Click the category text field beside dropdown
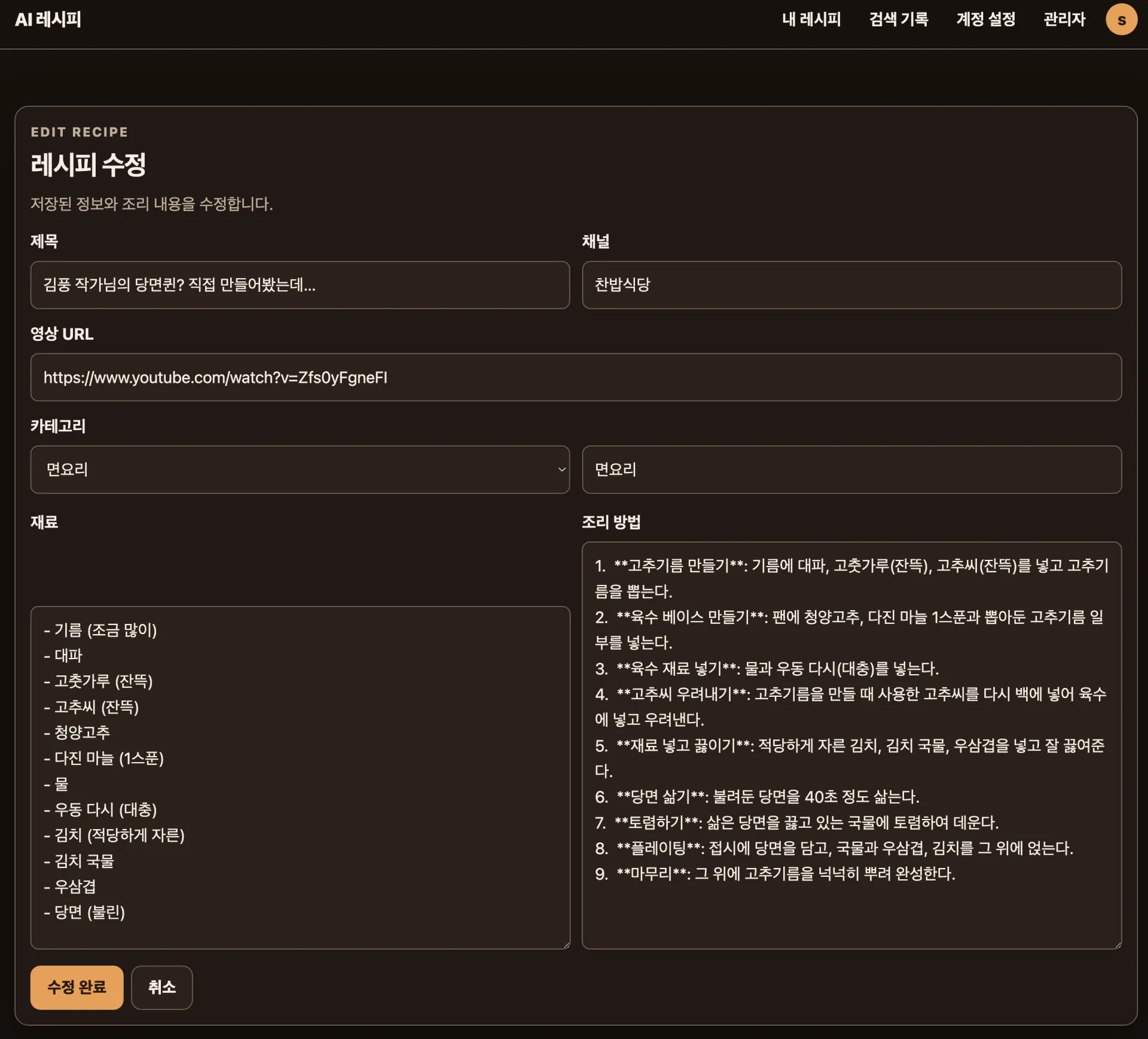 [x=851, y=470]
